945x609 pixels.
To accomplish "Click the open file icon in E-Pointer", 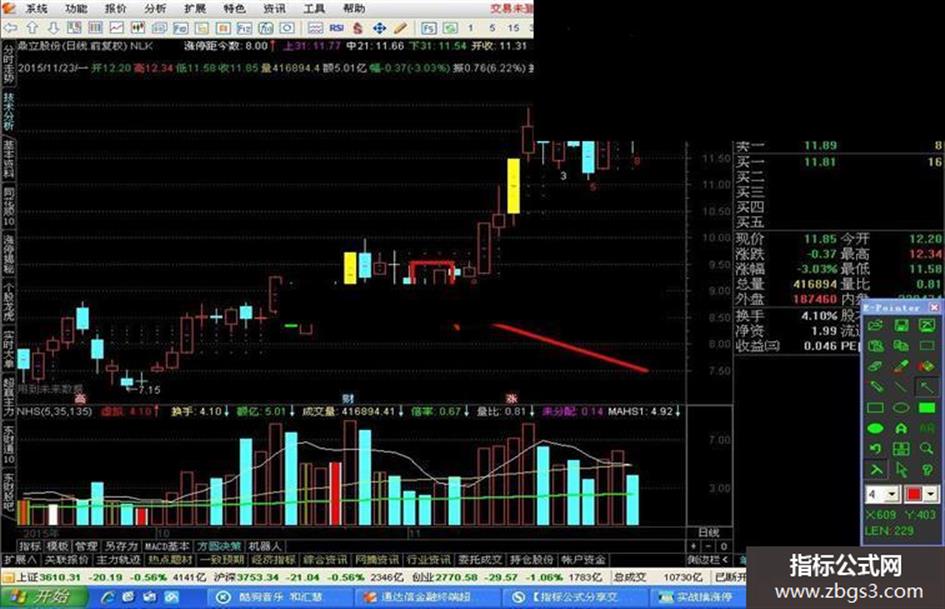I will click(x=875, y=326).
